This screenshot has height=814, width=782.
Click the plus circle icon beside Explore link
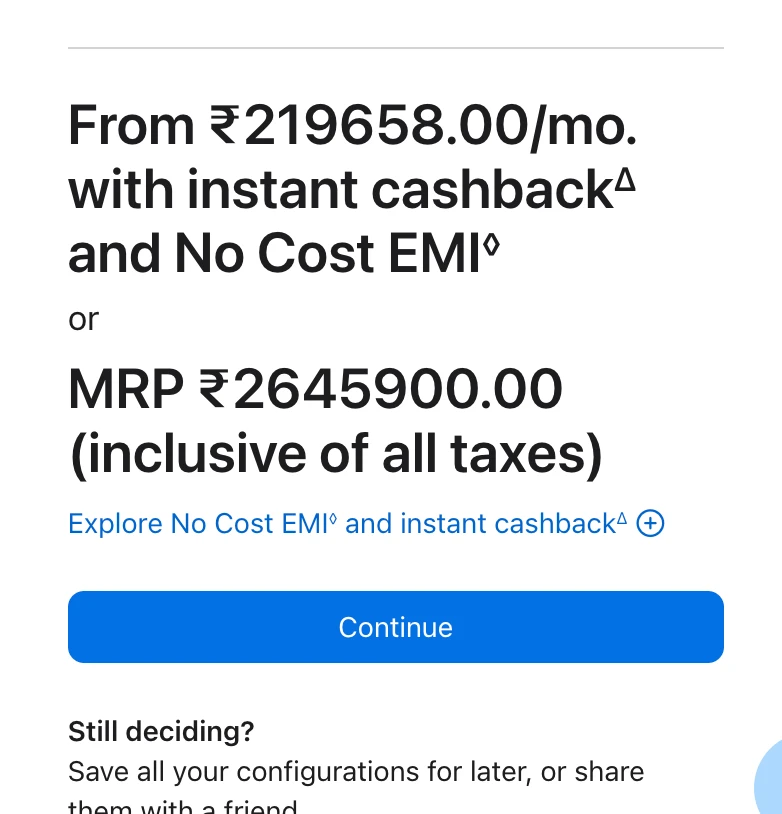coord(650,523)
